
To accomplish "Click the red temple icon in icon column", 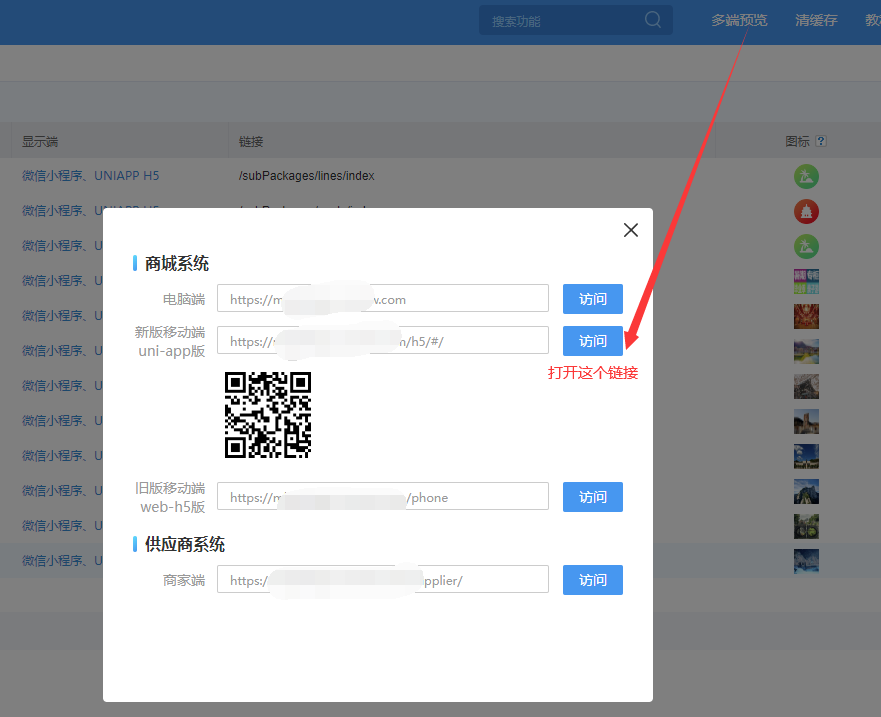I will point(806,211).
